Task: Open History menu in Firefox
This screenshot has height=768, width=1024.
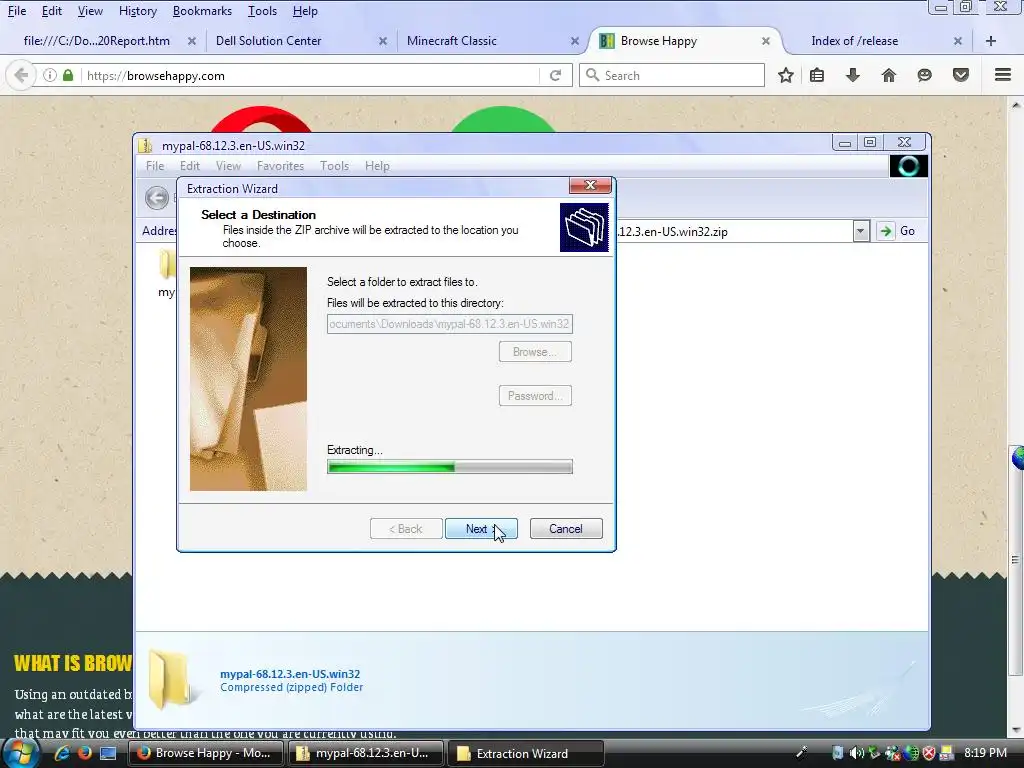Action: click(x=138, y=11)
